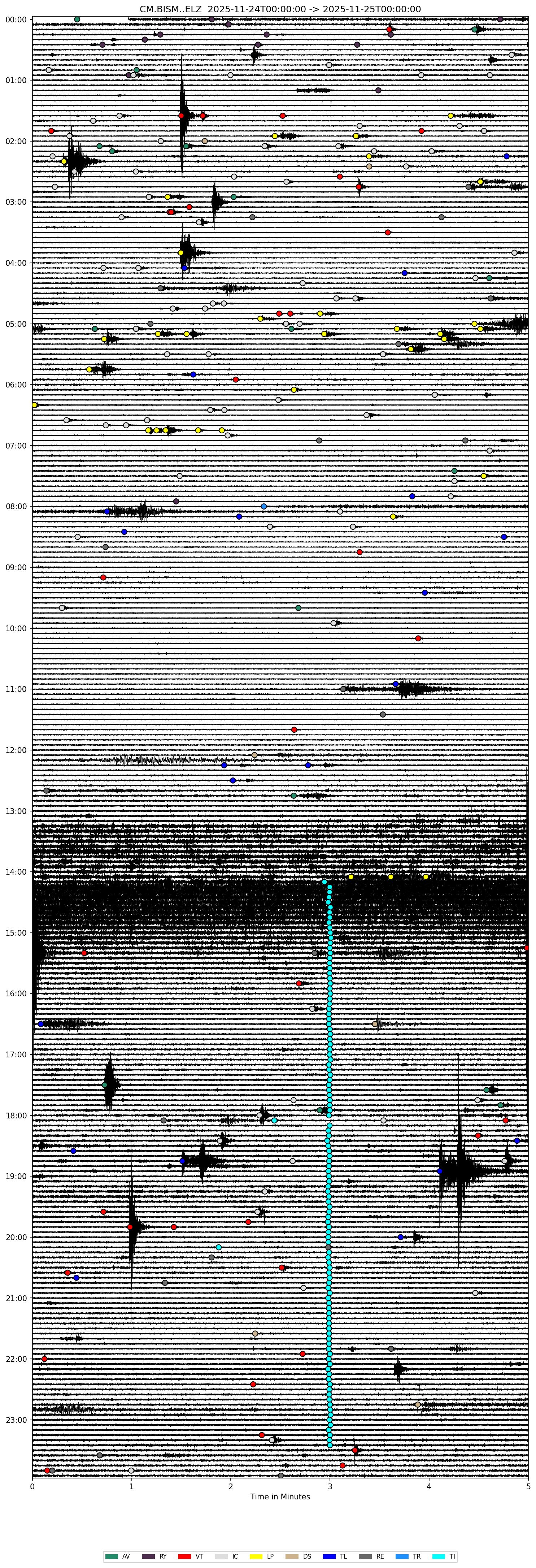Screen dimensions: 536x1568
Task: Click the cyan TI legend swatch
Action: pos(439,1556)
